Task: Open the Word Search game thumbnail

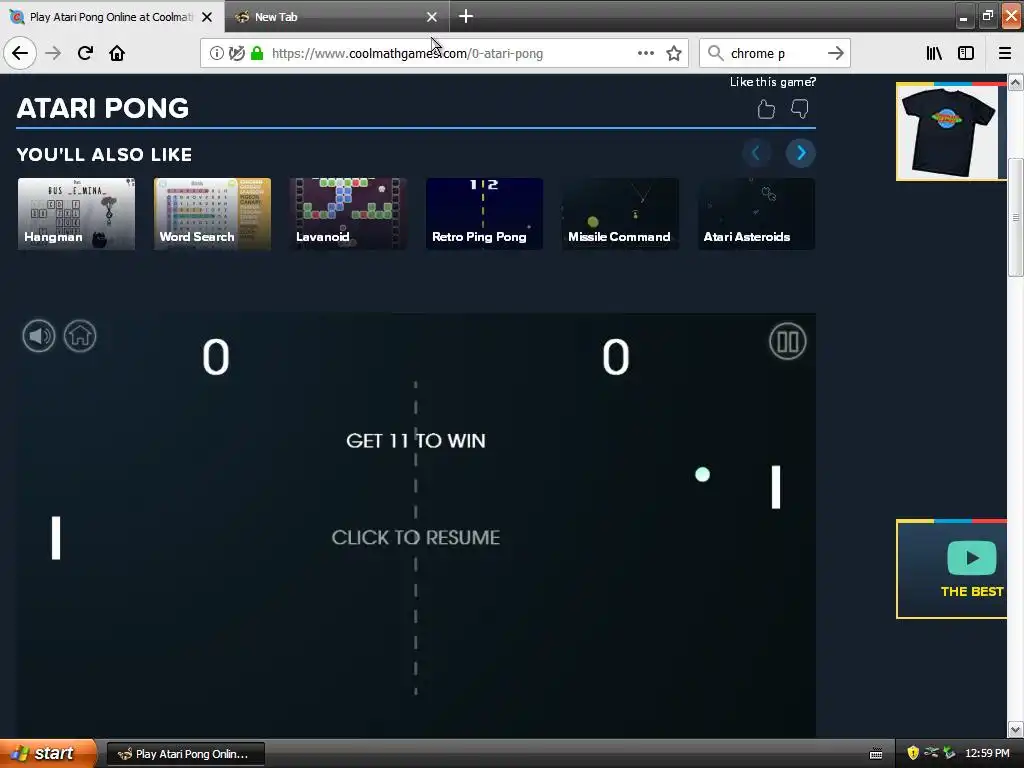Action: click(212, 214)
